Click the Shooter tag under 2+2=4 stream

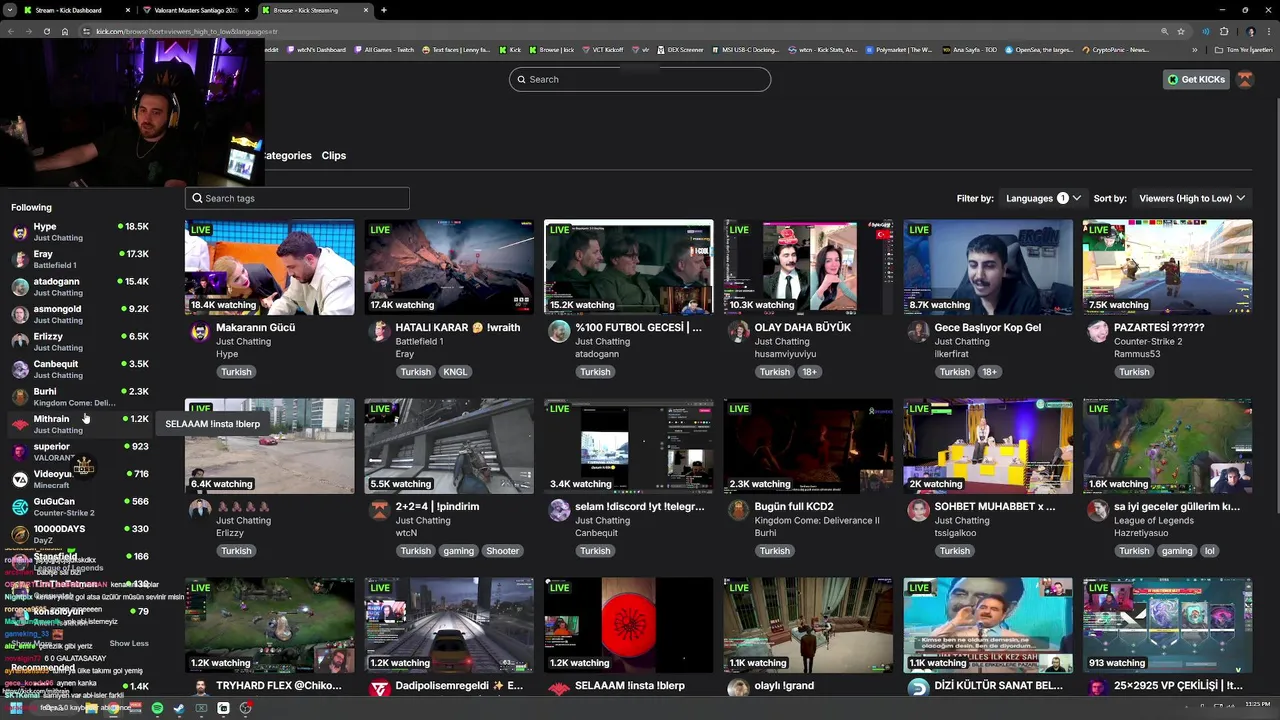click(502, 551)
